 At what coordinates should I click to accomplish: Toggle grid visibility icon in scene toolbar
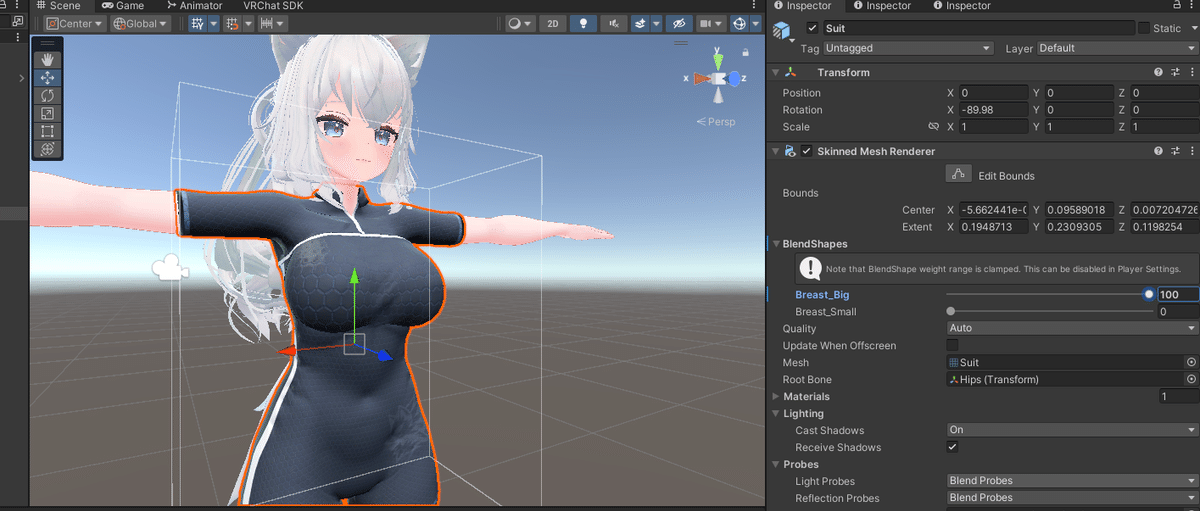click(197, 23)
